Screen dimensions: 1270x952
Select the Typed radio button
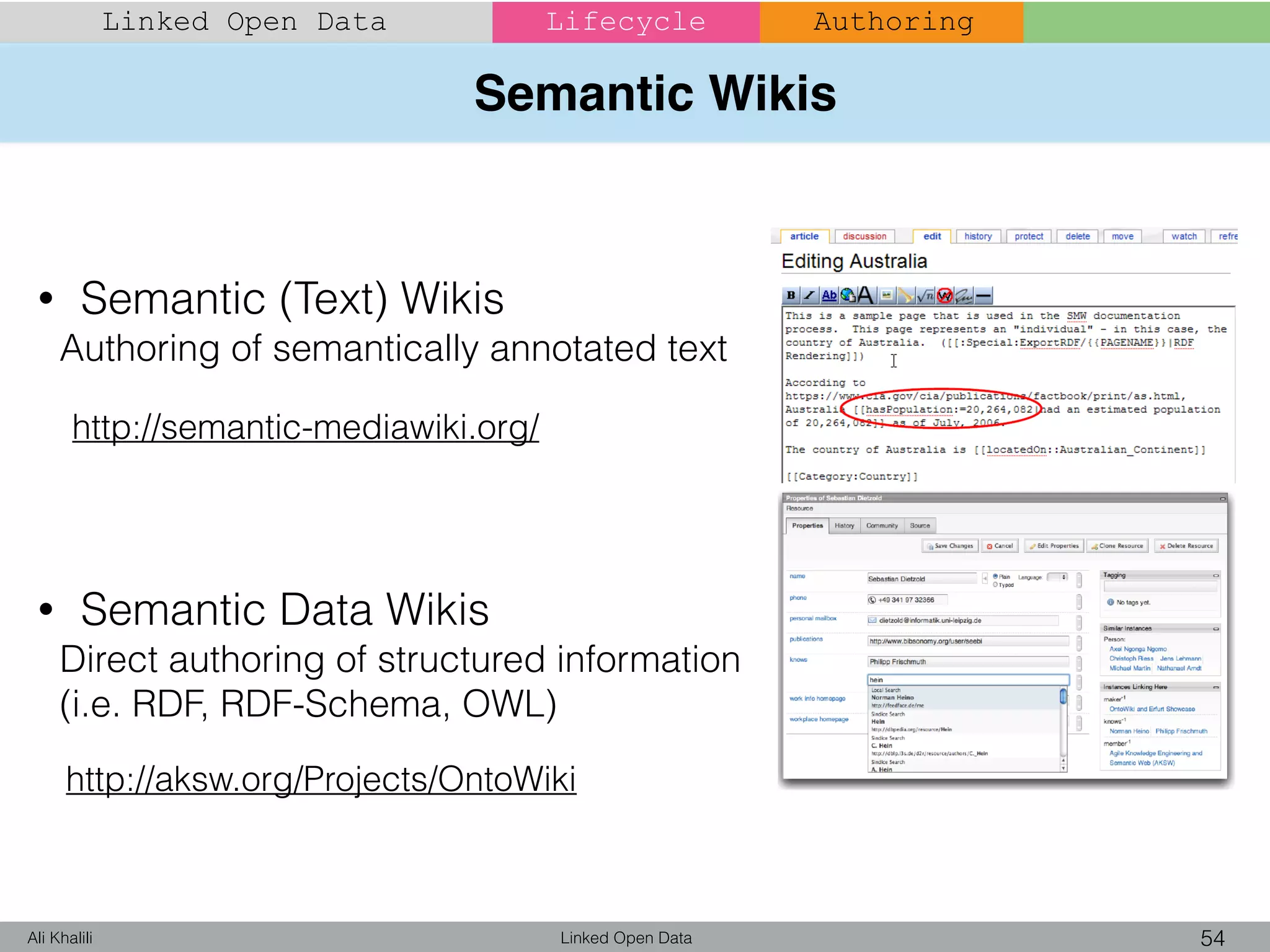point(995,585)
